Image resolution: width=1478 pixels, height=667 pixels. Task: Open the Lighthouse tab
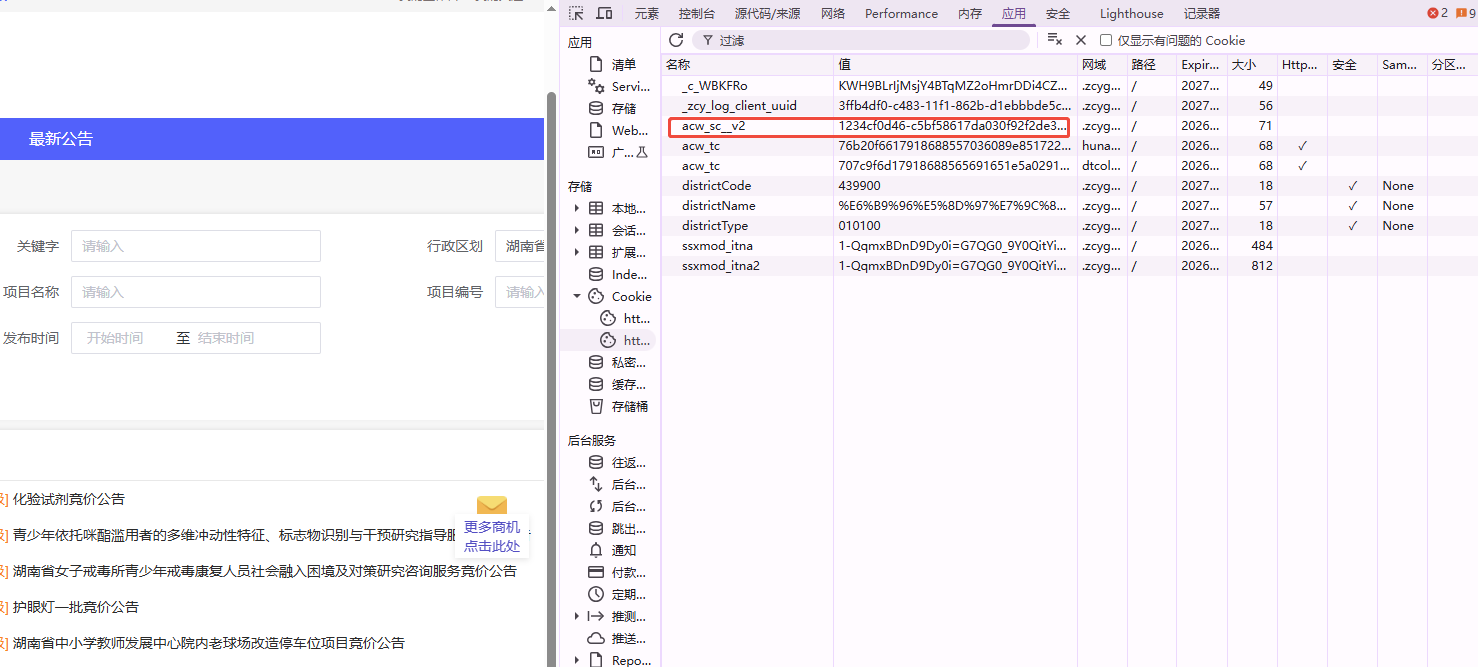point(1131,13)
